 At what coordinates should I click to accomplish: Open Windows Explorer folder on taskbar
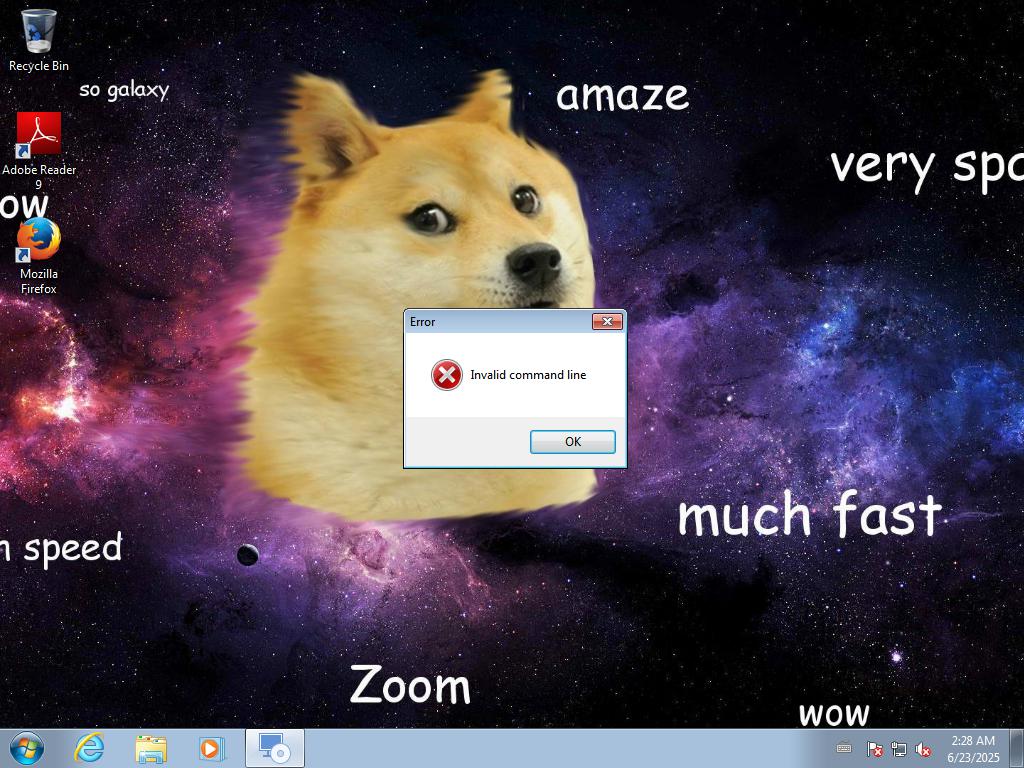tap(151, 748)
